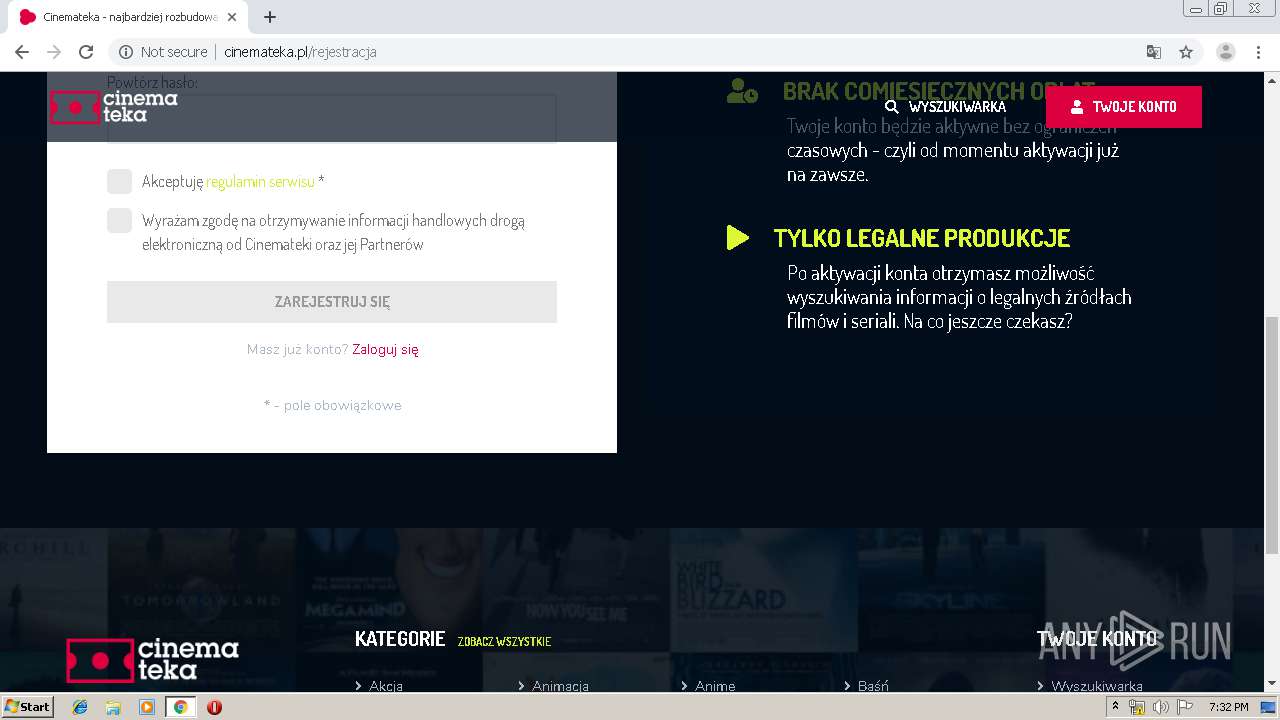This screenshot has height=720, width=1280.
Task: Open the Action Center flag icon
Action: (x=1184, y=707)
